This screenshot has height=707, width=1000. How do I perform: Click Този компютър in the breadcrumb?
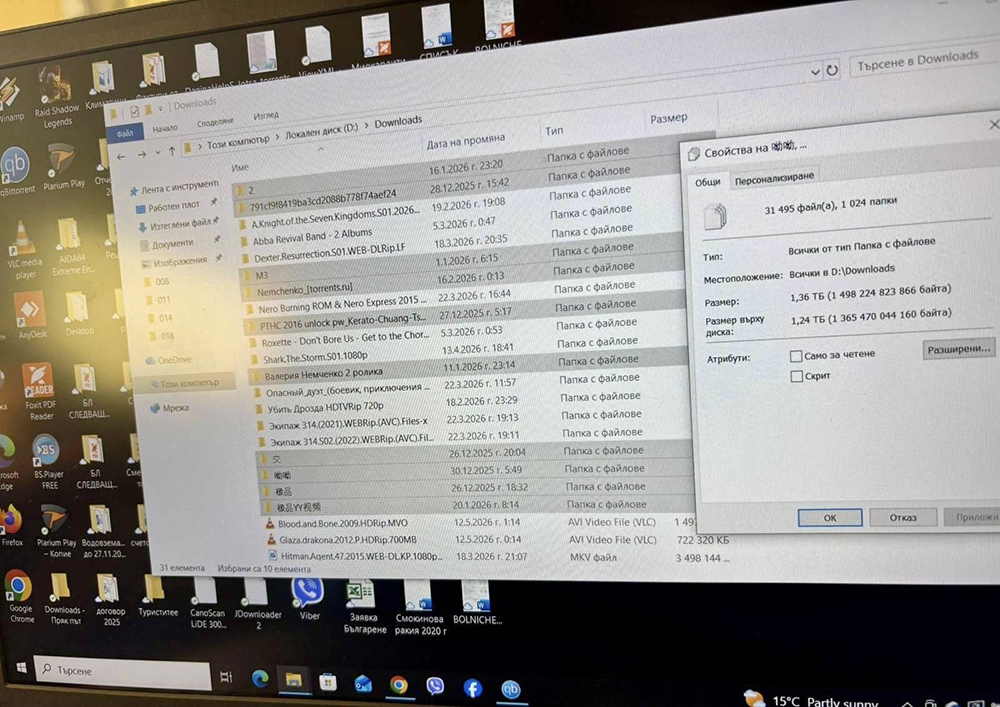tap(238, 142)
